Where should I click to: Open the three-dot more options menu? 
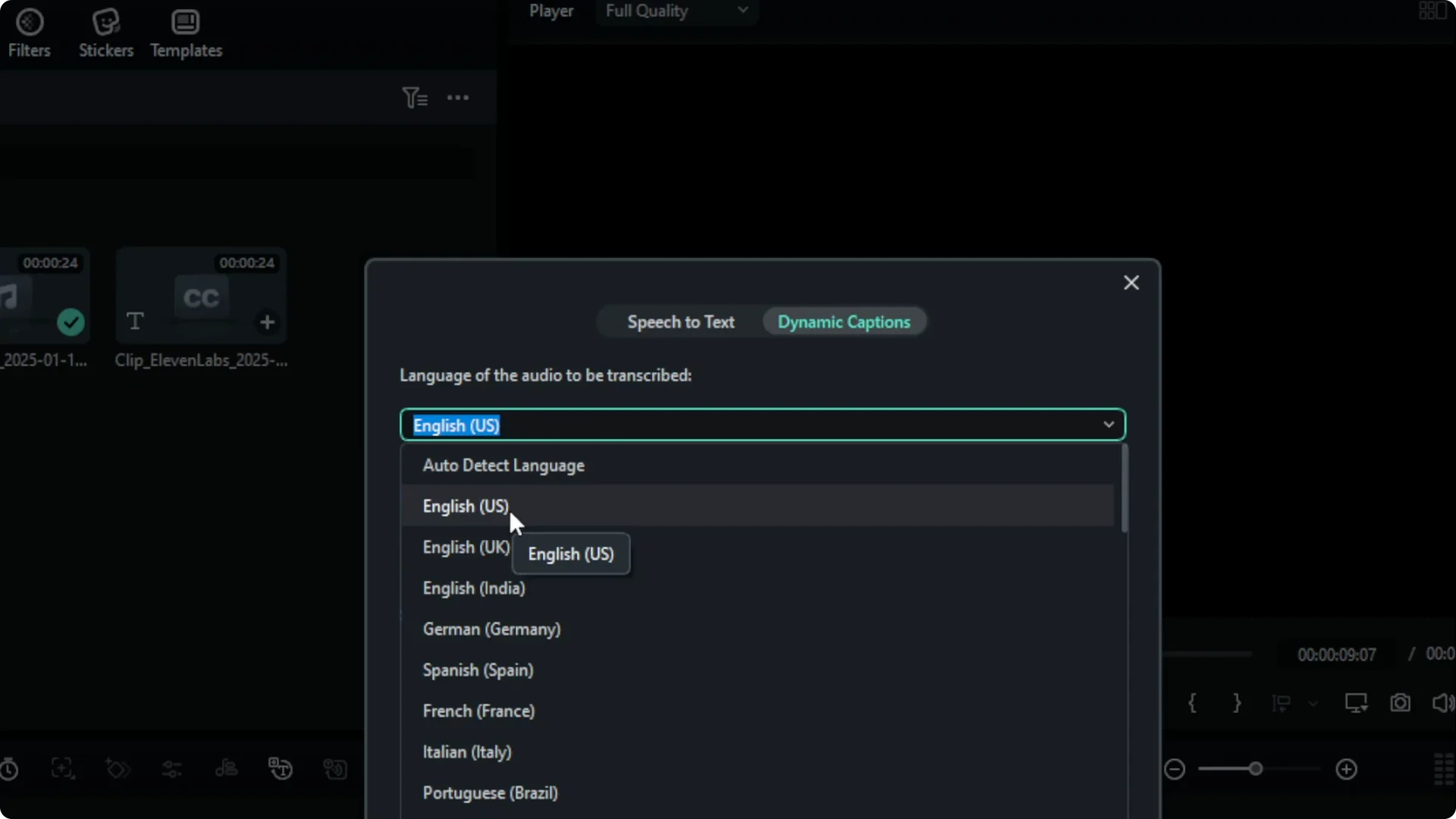(x=458, y=98)
